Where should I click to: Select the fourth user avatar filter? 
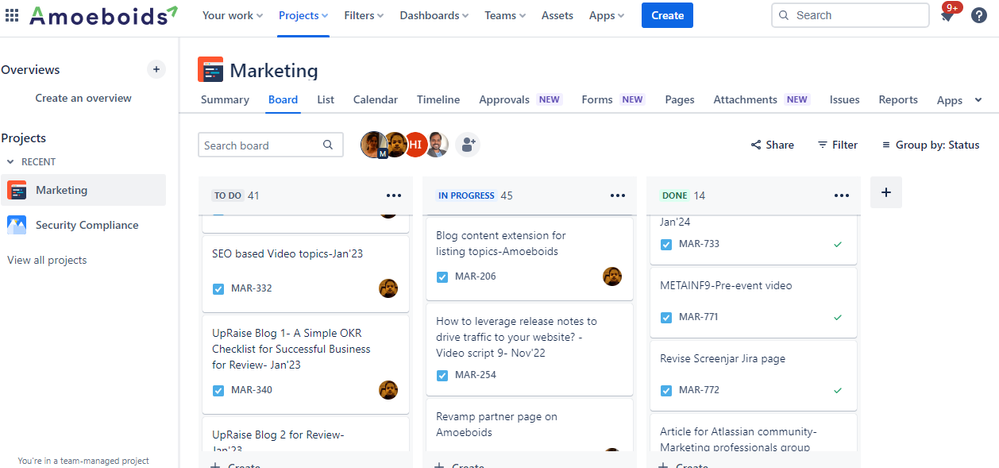click(x=437, y=145)
